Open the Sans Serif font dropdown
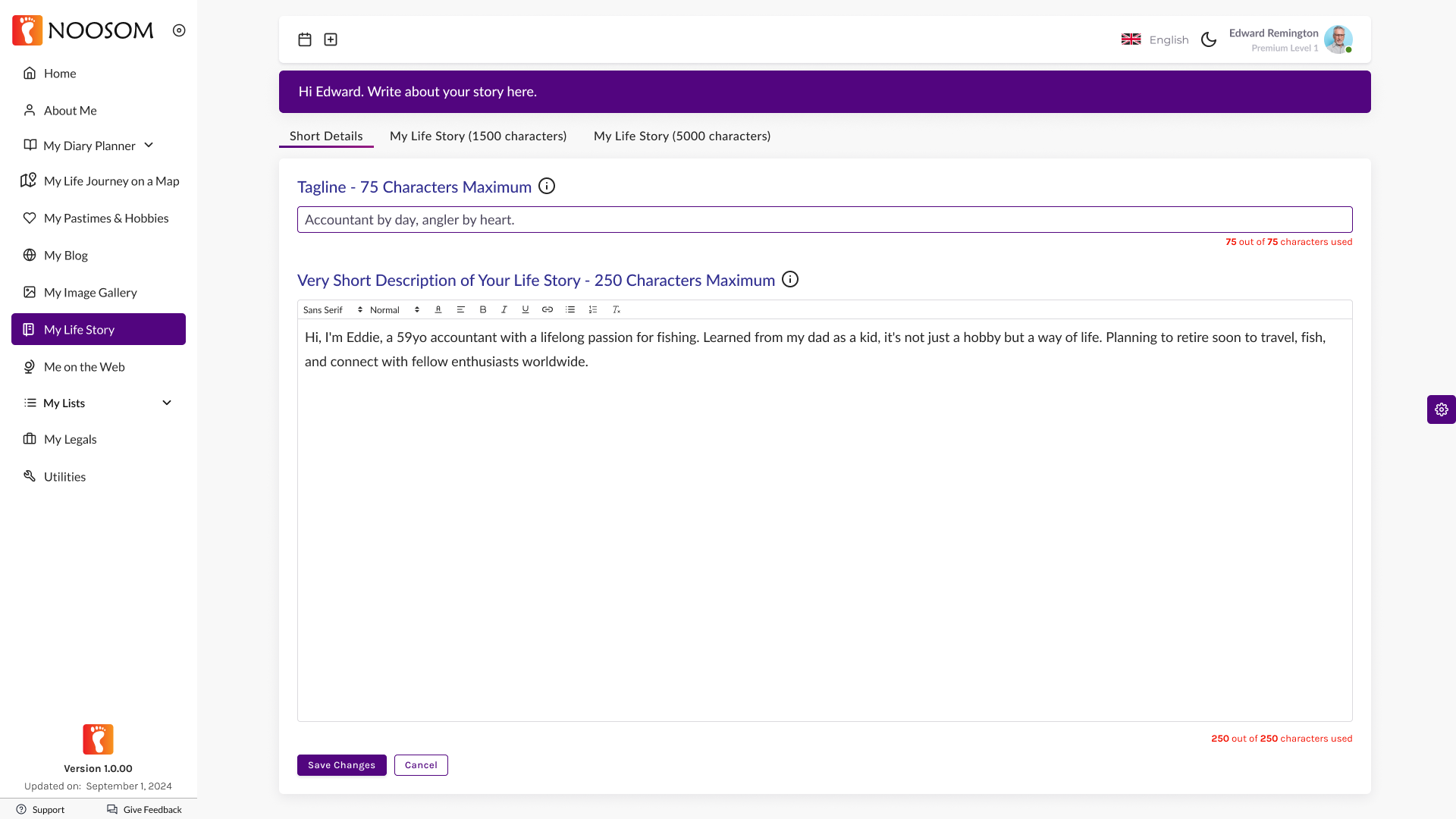 [332, 309]
